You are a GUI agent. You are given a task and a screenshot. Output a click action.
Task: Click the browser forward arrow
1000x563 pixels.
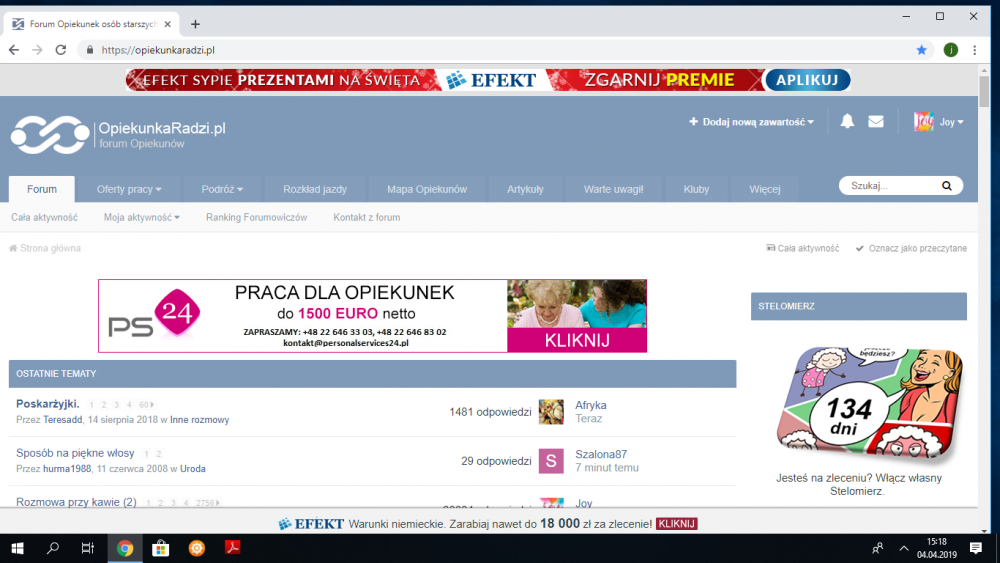pos(37,50)
